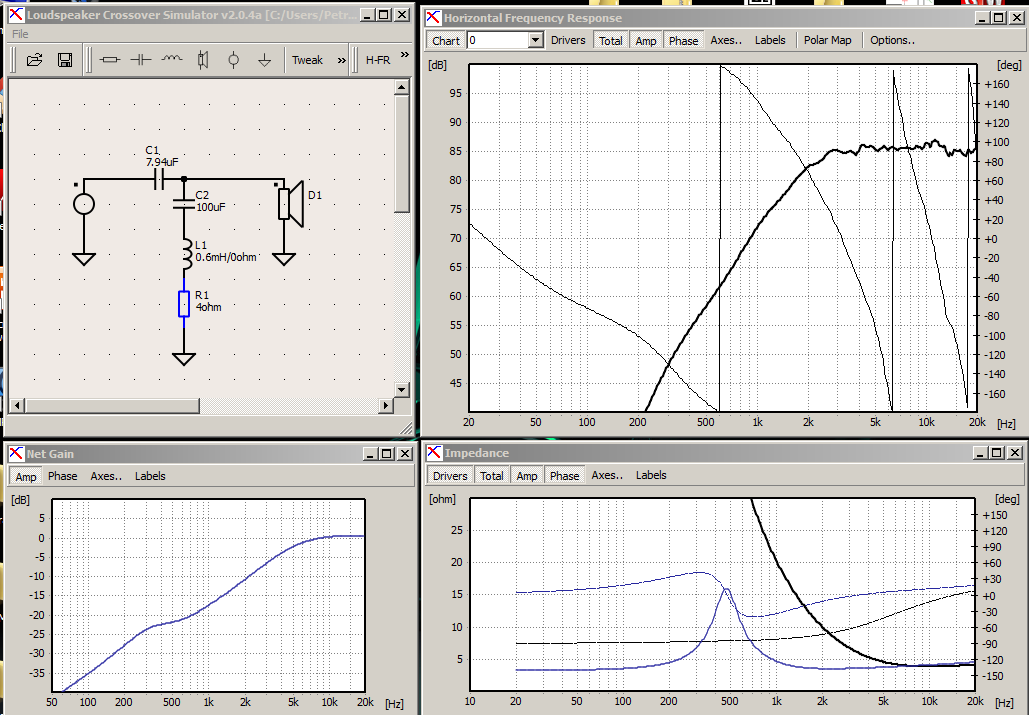Click the schematic scroll-down arrow

point(402,390)
